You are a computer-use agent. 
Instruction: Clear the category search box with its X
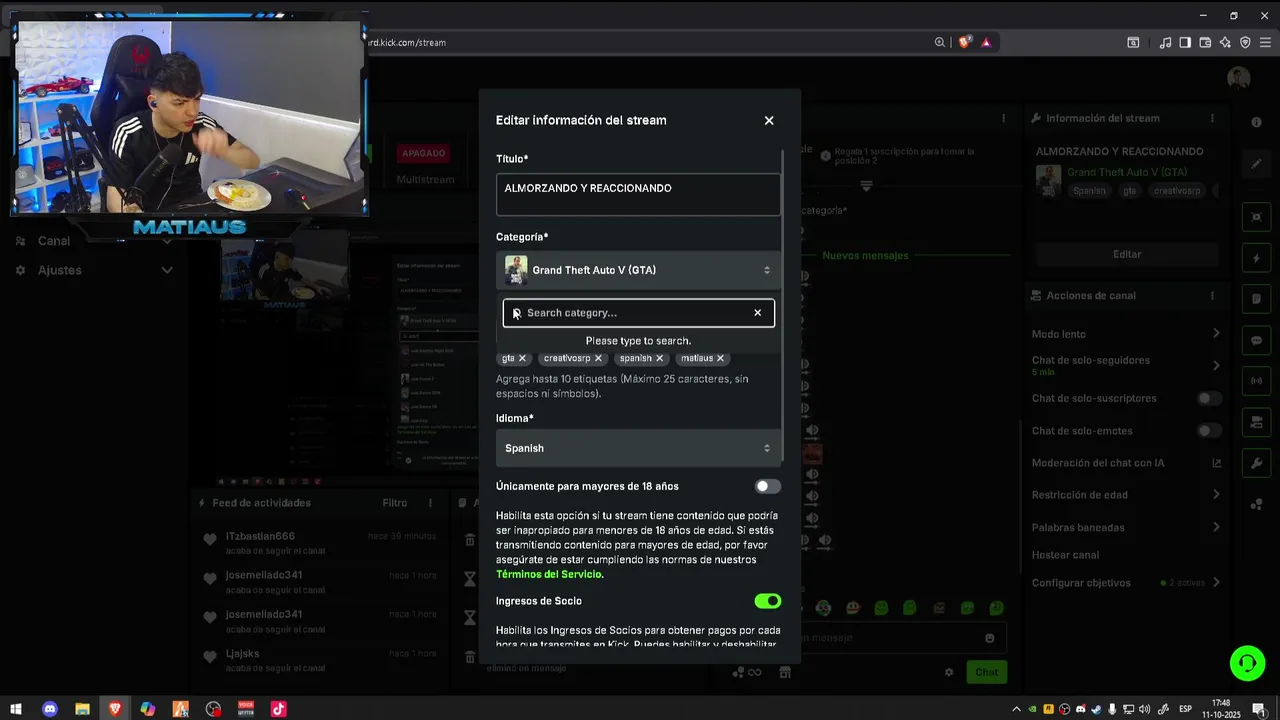tap(758, 313)
